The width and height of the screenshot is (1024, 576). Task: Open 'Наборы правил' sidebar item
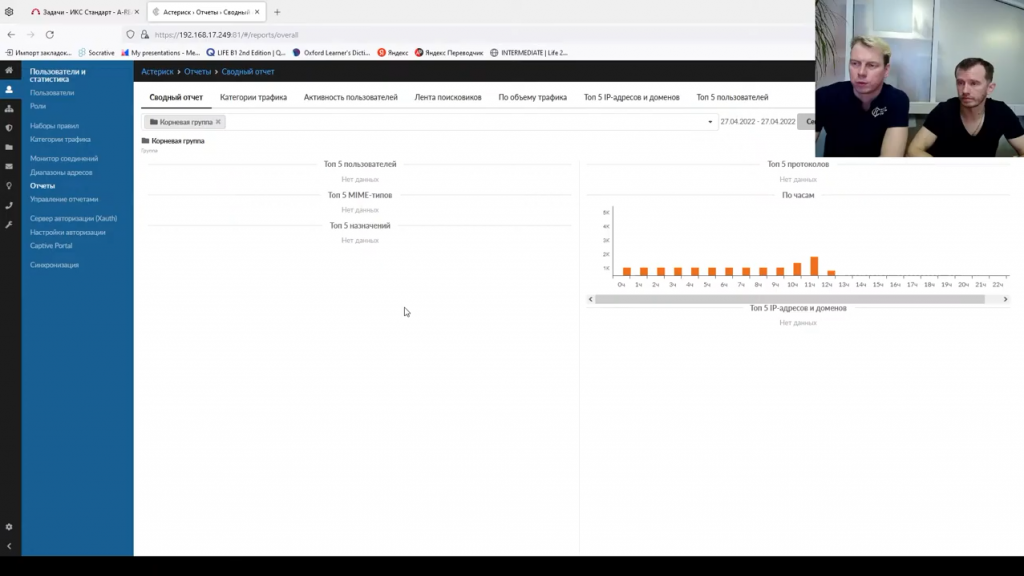pos(54,126)
